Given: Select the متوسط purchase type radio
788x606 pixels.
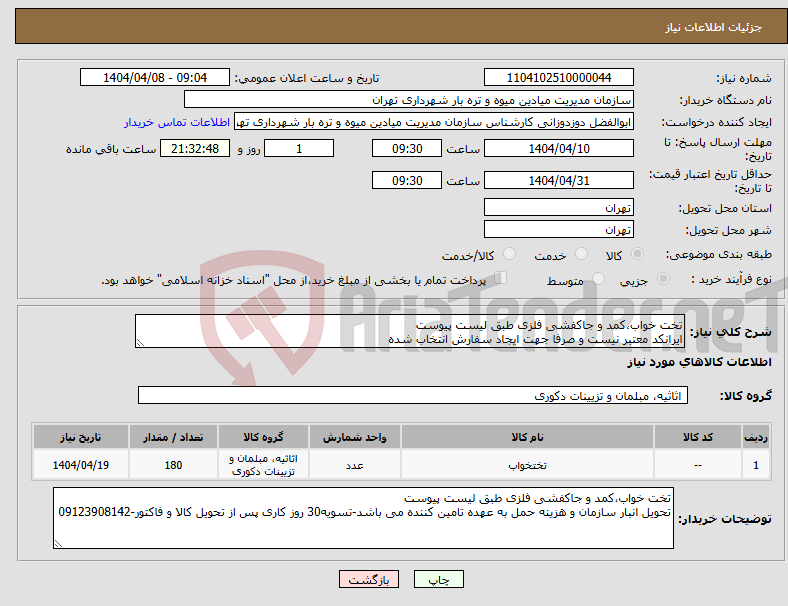Looking at the screenshot, I should coord(598,279).
